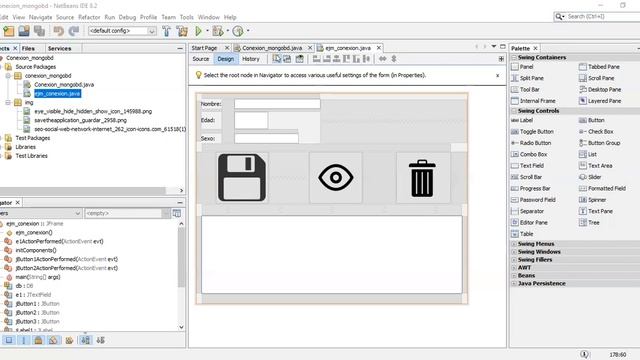Click the Build Project hammer icon
This screenshot has width=640, height=360.
[x=167, y=31]
